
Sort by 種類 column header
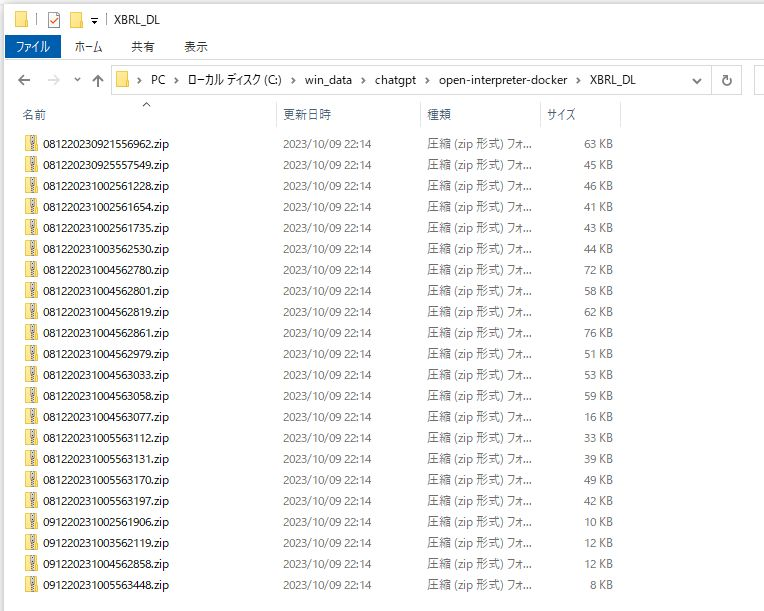click(439, 115)
